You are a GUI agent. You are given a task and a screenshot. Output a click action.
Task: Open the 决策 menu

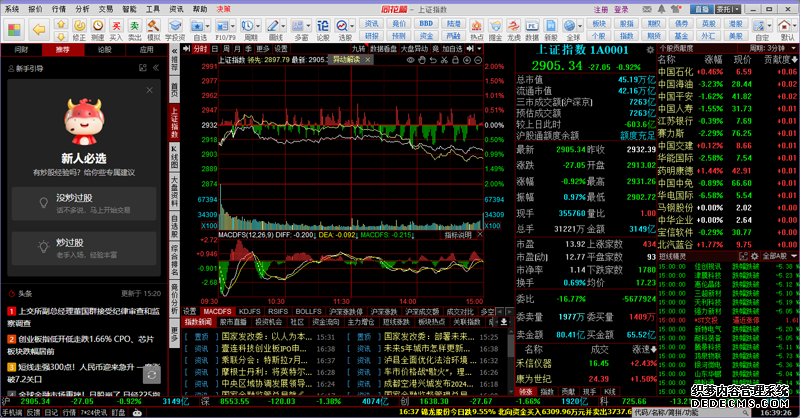(223, 9)
